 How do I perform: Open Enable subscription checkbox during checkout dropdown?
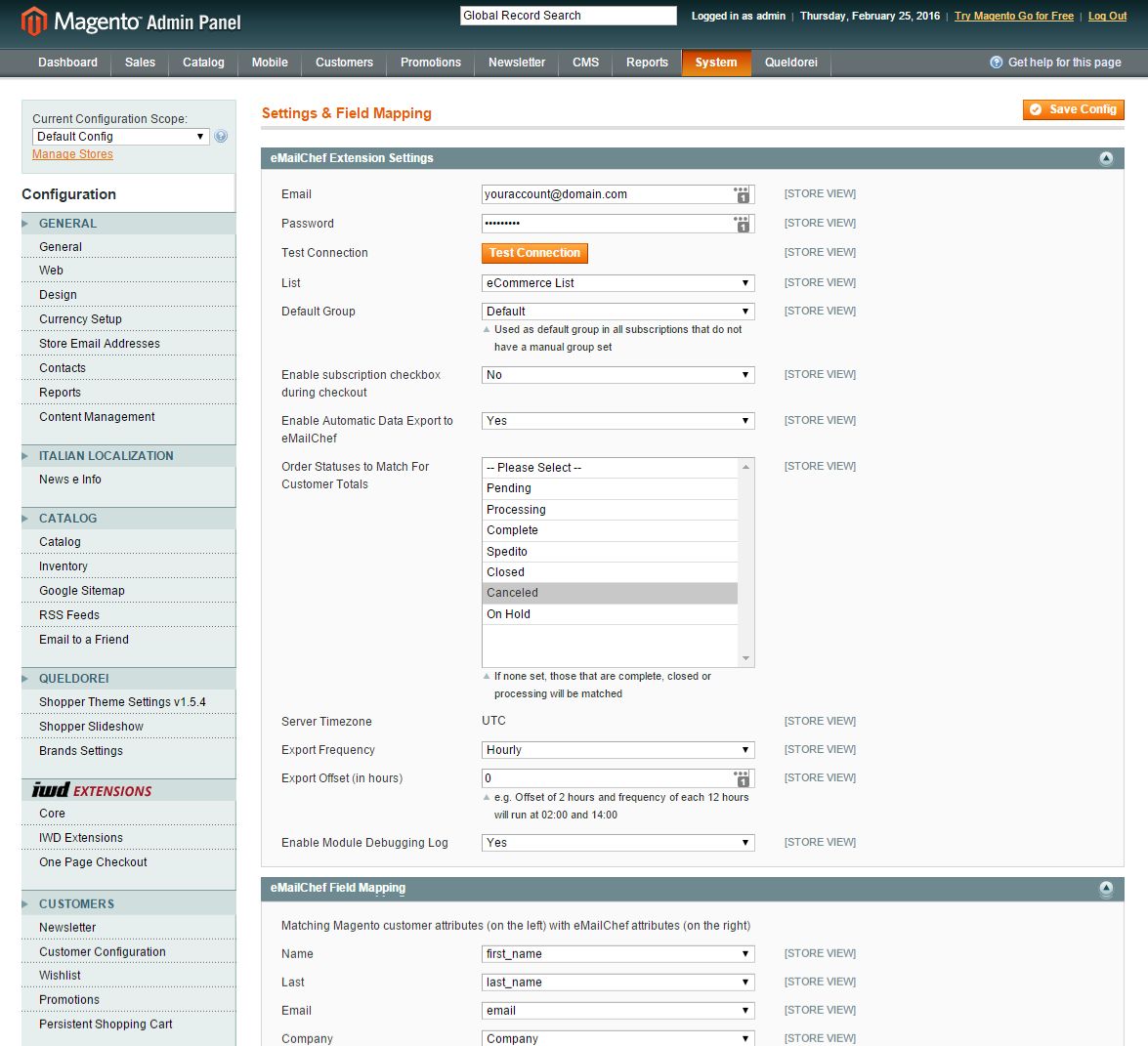[x=617, y=375]
